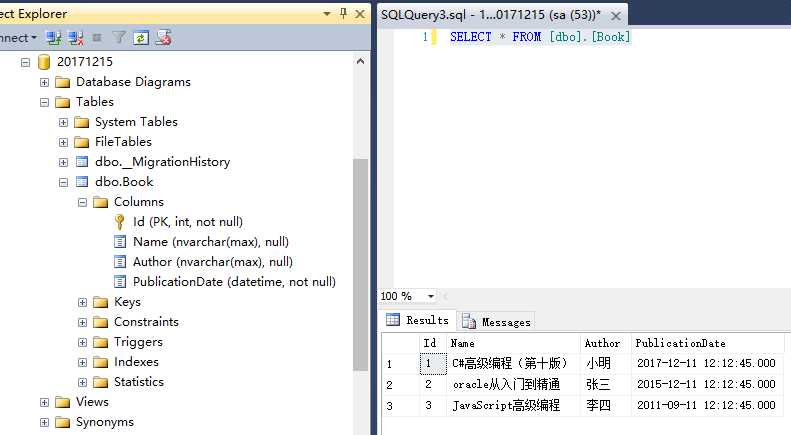Close the Object Explorer panel

pos(360,14)
